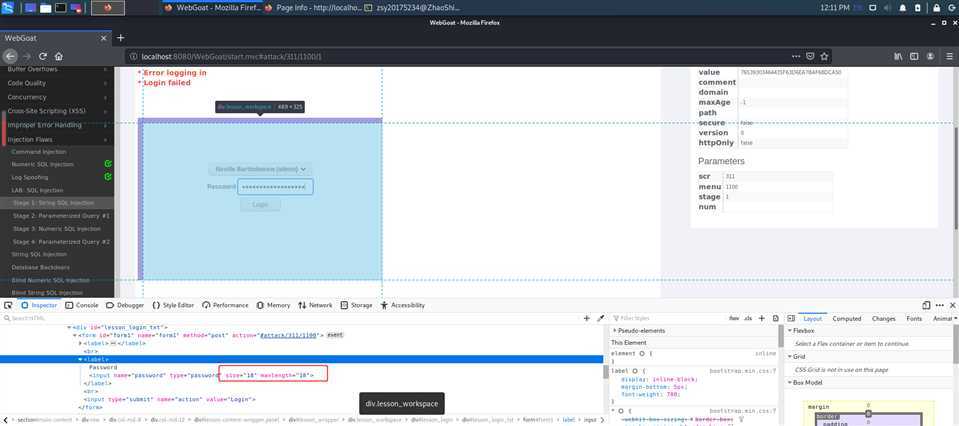Screen dimensions: 959x426
Task: Add a new CSS rule with plus icon
Action: tap(761, 318)
